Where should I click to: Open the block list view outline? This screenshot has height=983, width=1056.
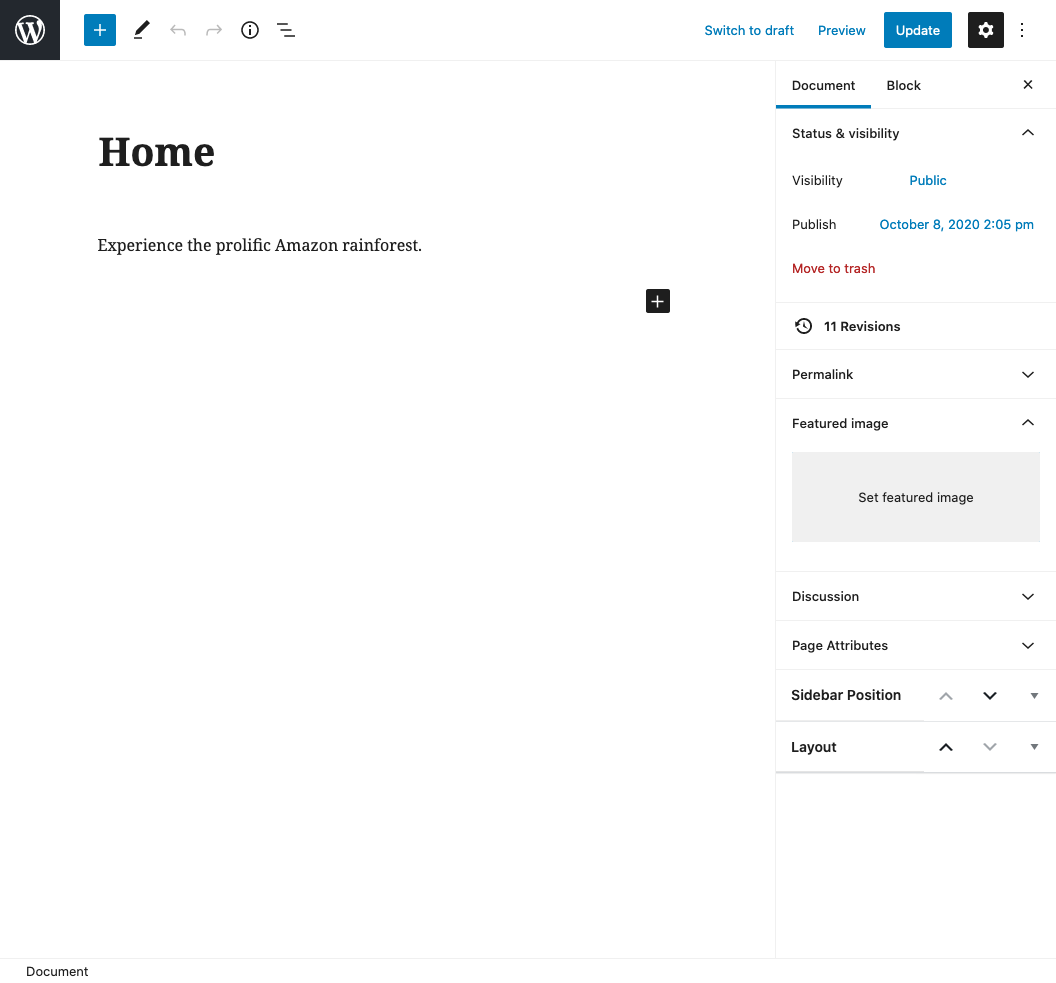pyautogui.click(x=286, y=30)
